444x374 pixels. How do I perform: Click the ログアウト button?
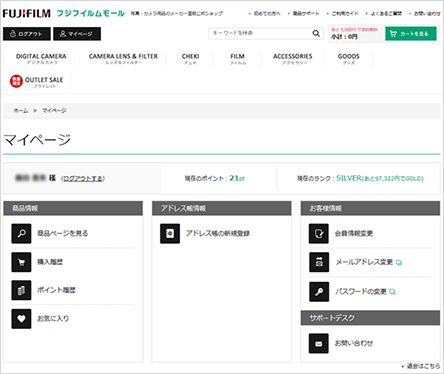coord(27,34)
